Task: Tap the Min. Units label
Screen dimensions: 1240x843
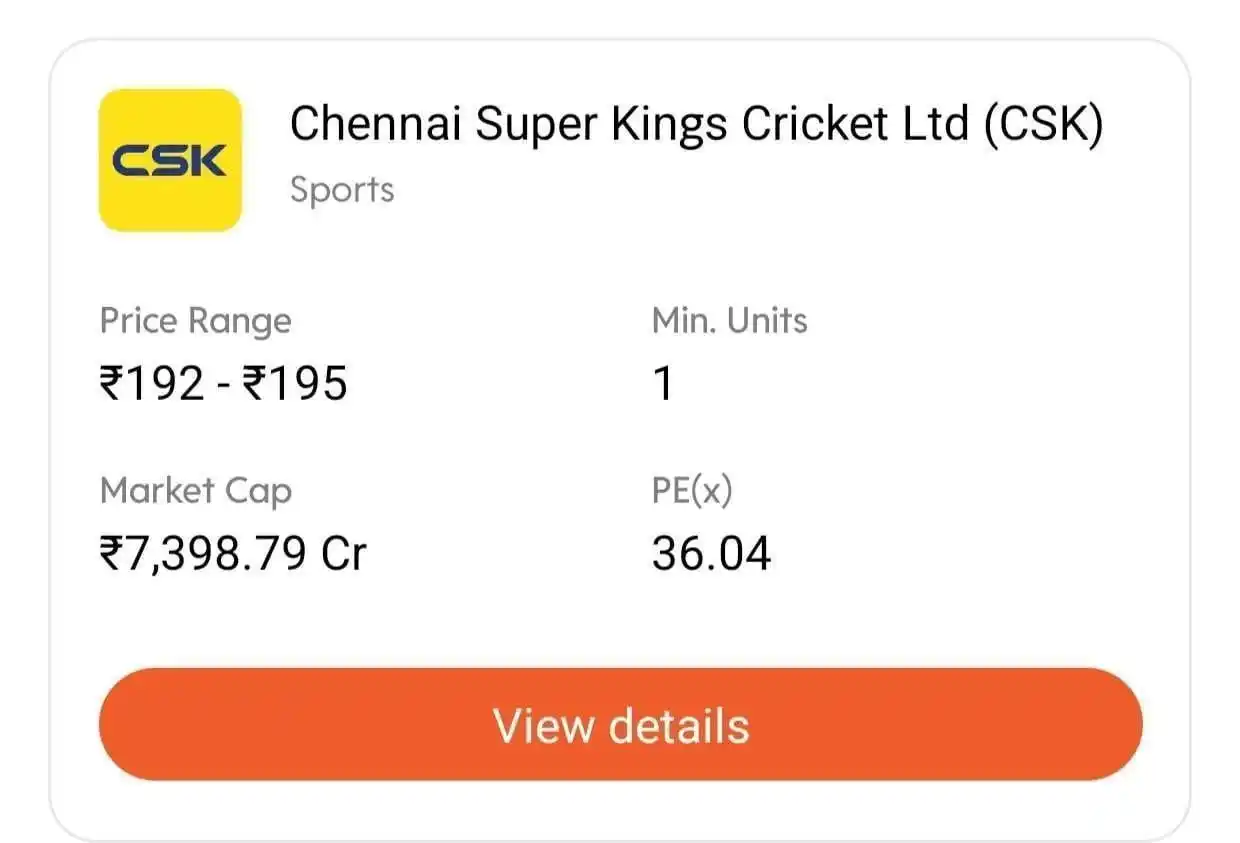Action: click(x=730, y=321)
